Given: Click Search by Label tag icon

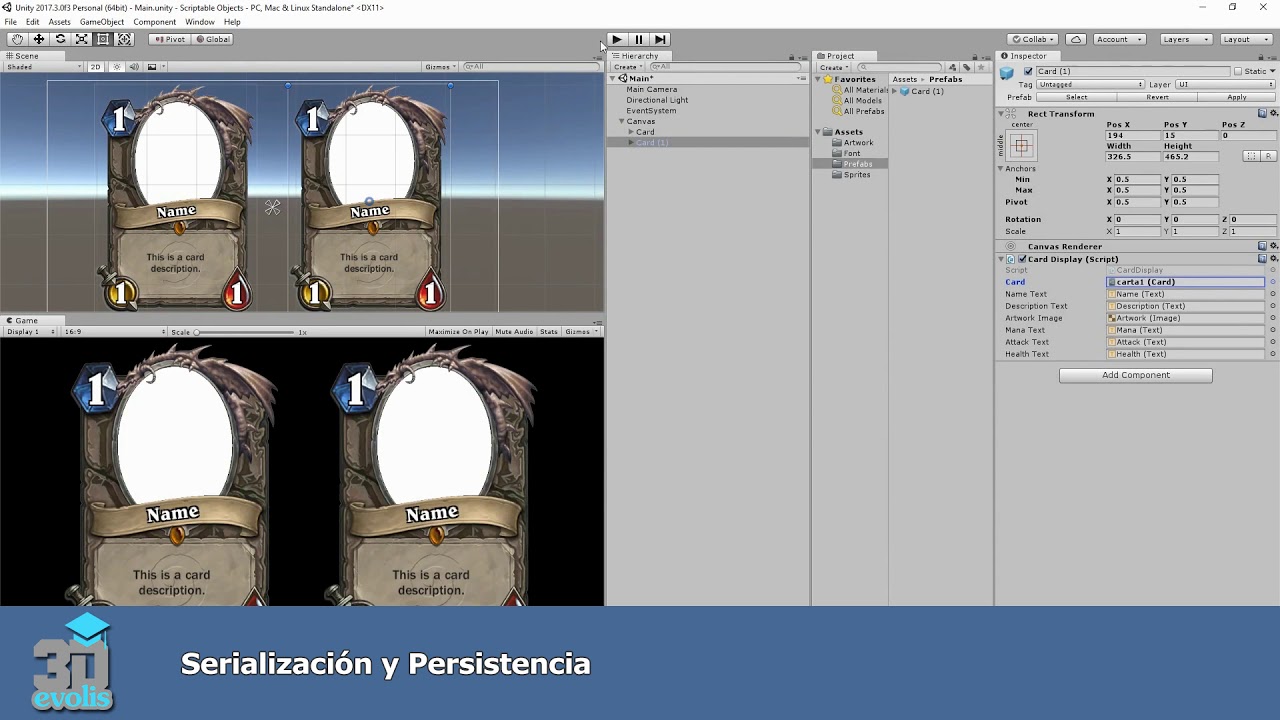Looking at the screenshot, I should coord(968,67).
